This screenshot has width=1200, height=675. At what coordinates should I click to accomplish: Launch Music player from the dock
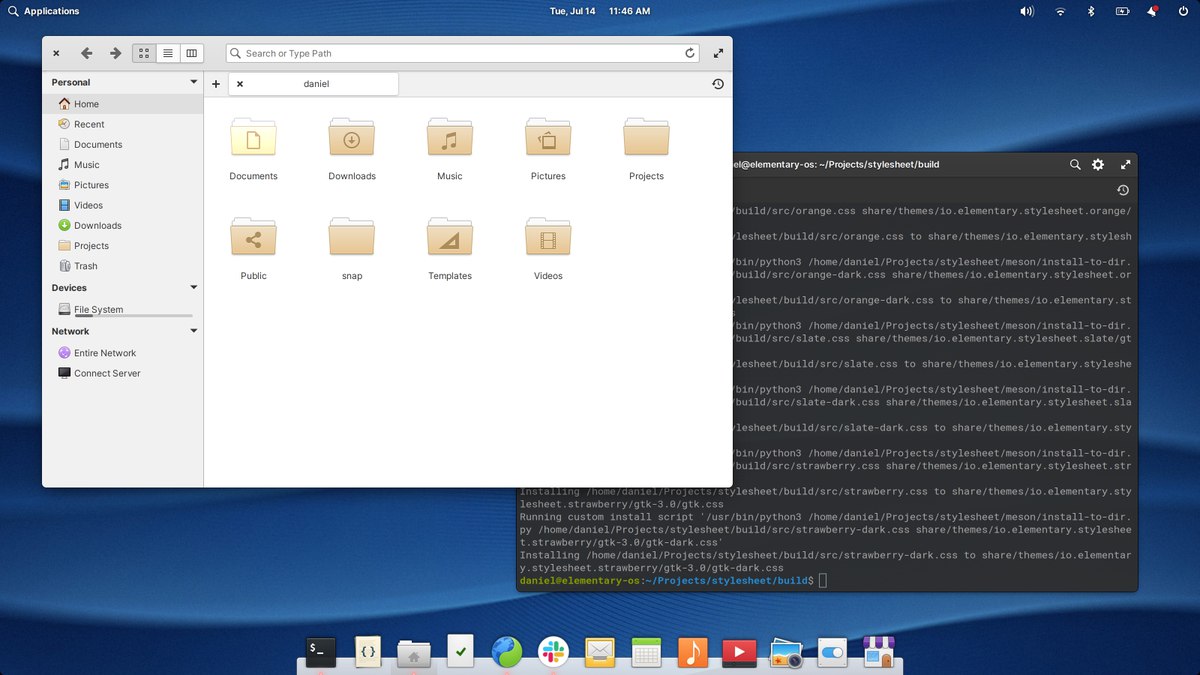[692, 652]
